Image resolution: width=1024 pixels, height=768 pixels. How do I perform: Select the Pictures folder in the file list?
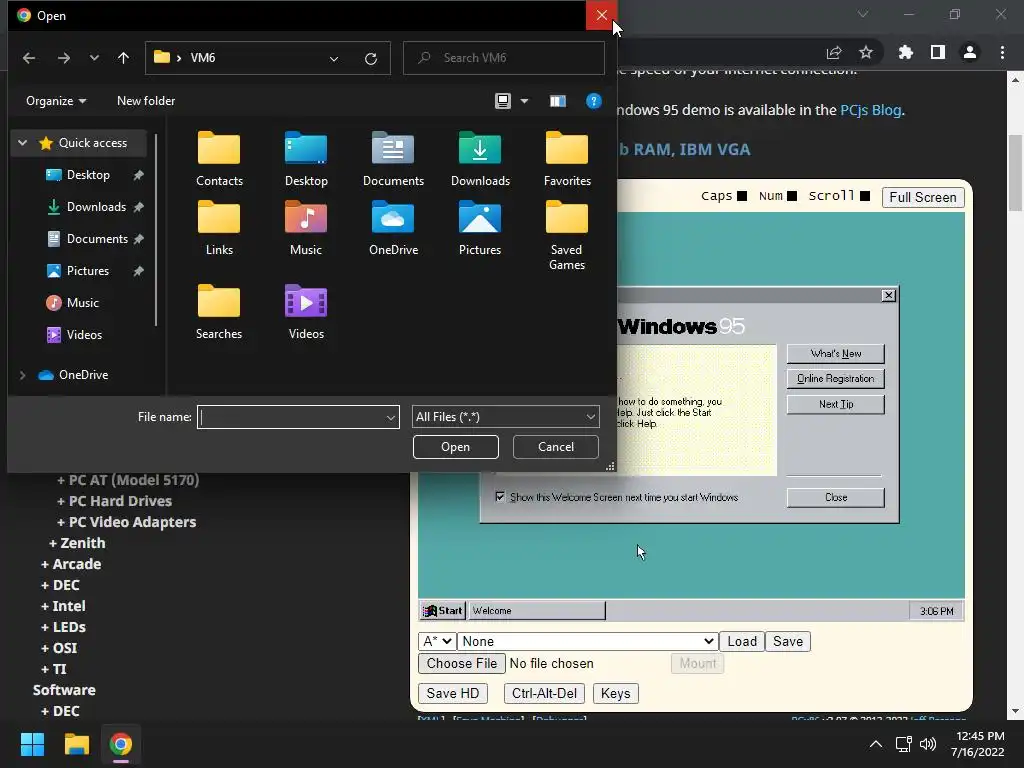point(480,229)
